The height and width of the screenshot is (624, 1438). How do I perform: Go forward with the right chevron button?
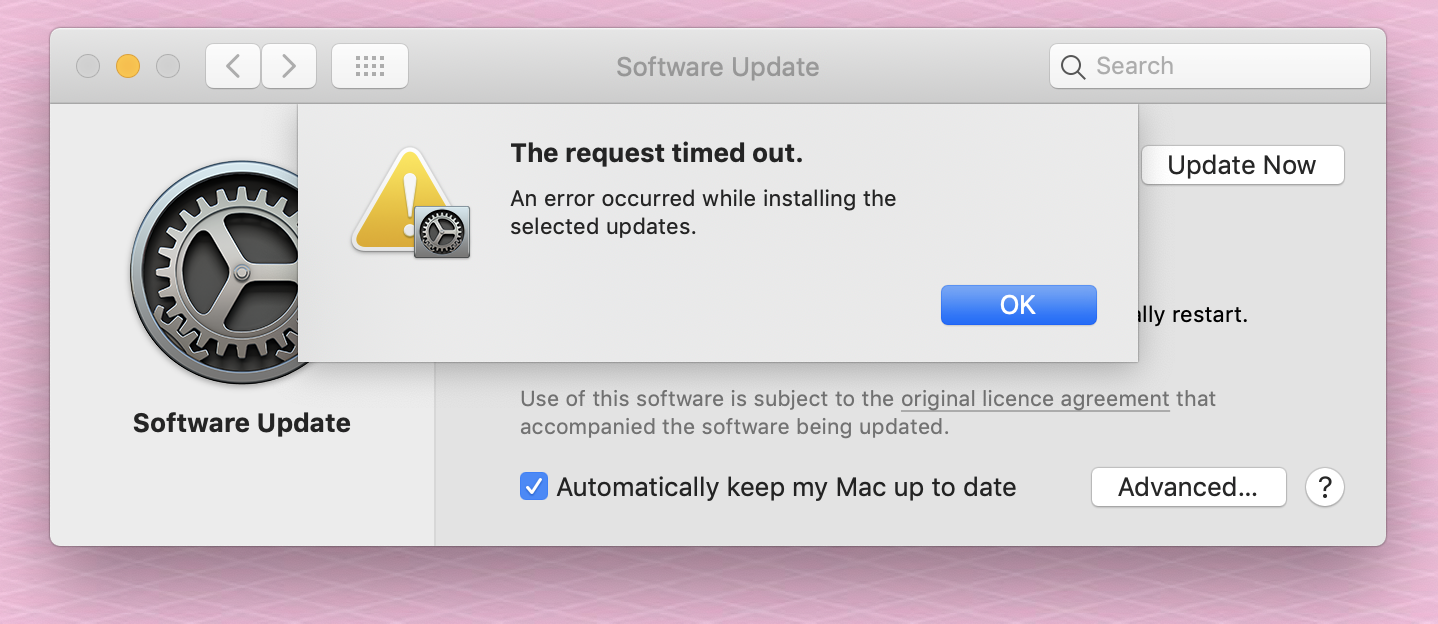[x=289, y=66]
